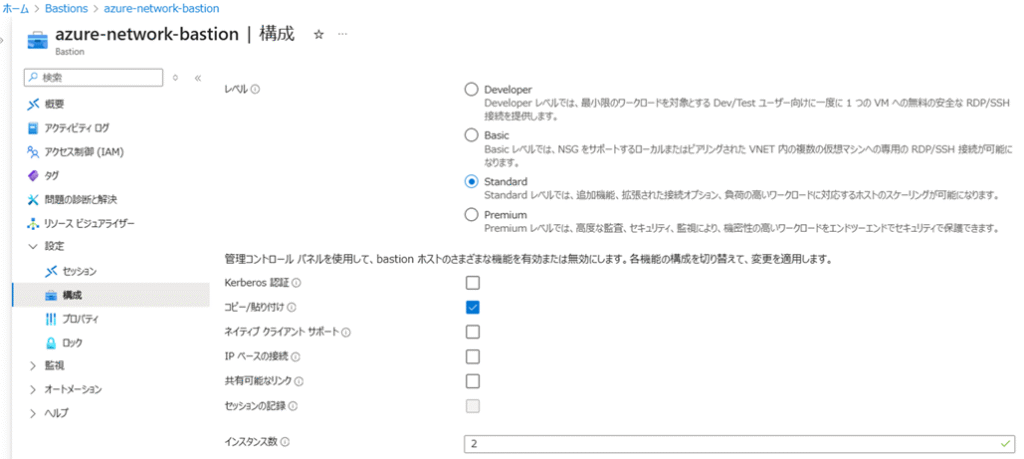This screenshot has height=459, width=1024.
Task: Enable the ネイティブ クライアント サポート checkbox
Action: click(x=473, y=332)
